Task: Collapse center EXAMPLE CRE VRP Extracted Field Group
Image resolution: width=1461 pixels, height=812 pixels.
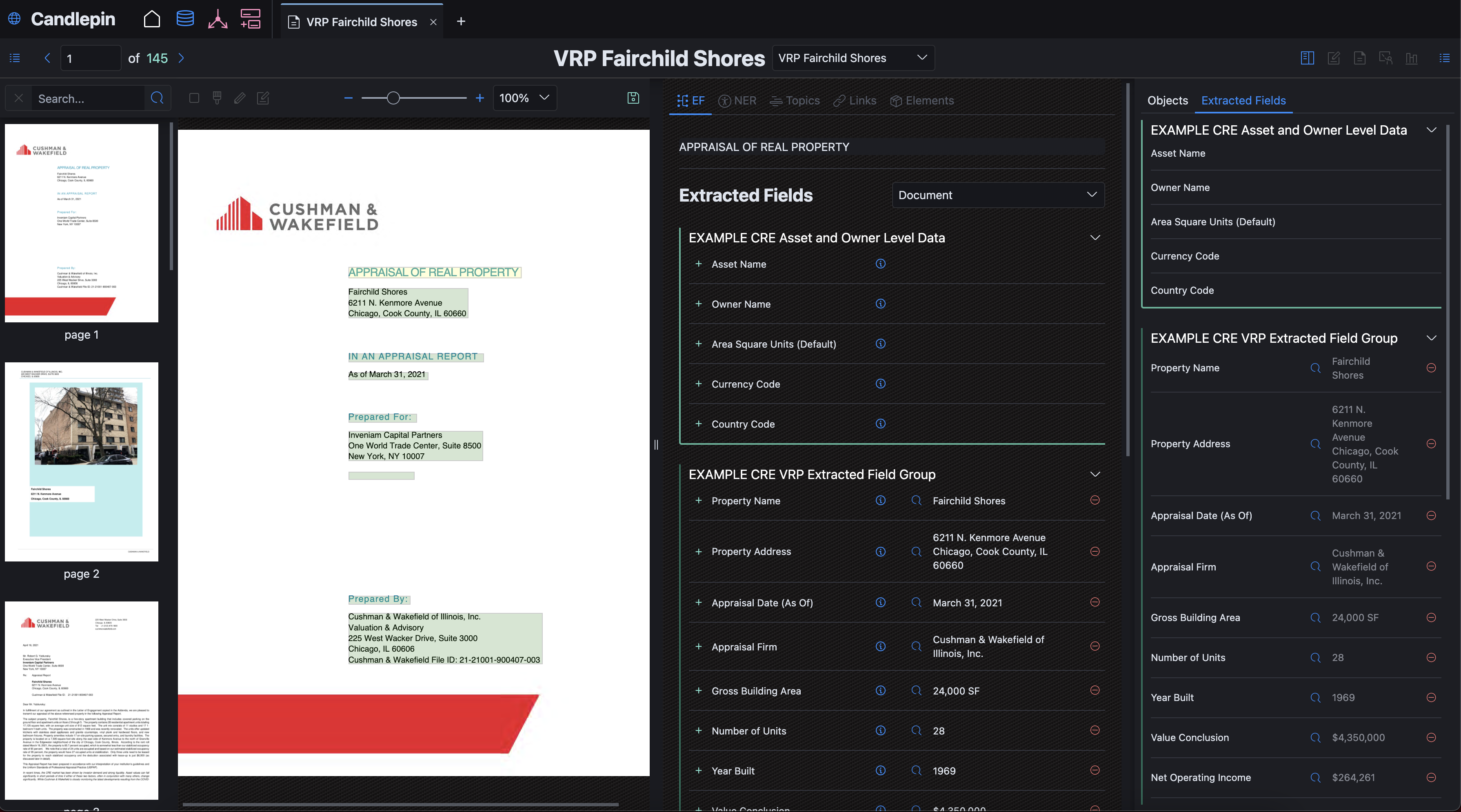Action: (x=1095, y=474)
